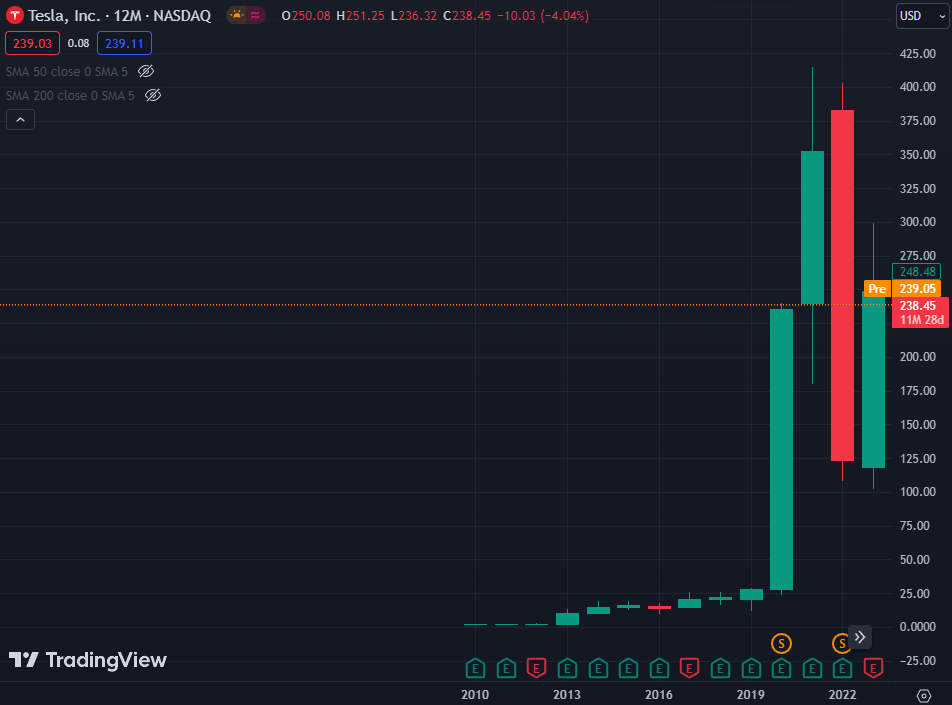Open chart settings gear icon
The image size is (952, 705).
click(923, 695)
